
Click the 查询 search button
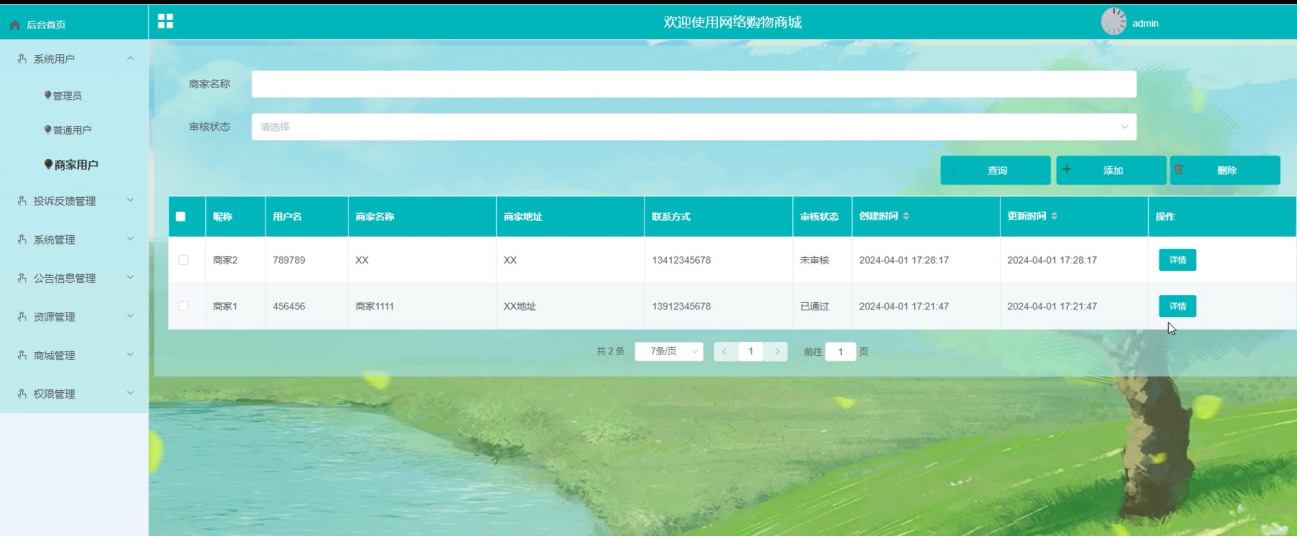pyautogui.click(x=995, y=171)
